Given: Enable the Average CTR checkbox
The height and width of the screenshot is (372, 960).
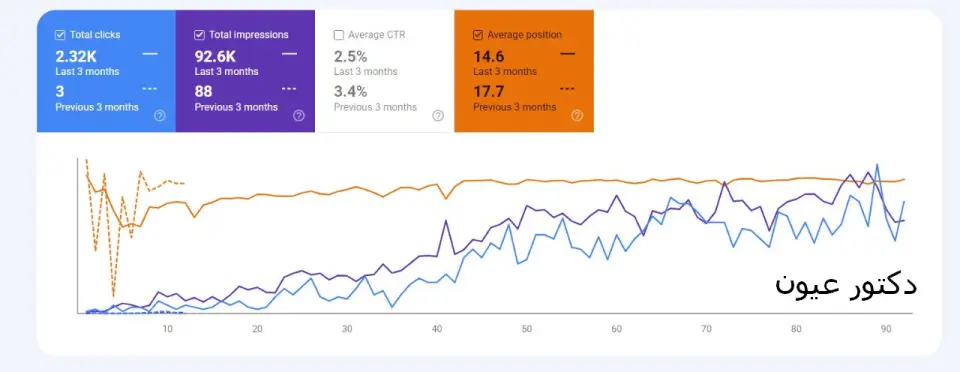Looking at the screenshot, I should [339, 35].
